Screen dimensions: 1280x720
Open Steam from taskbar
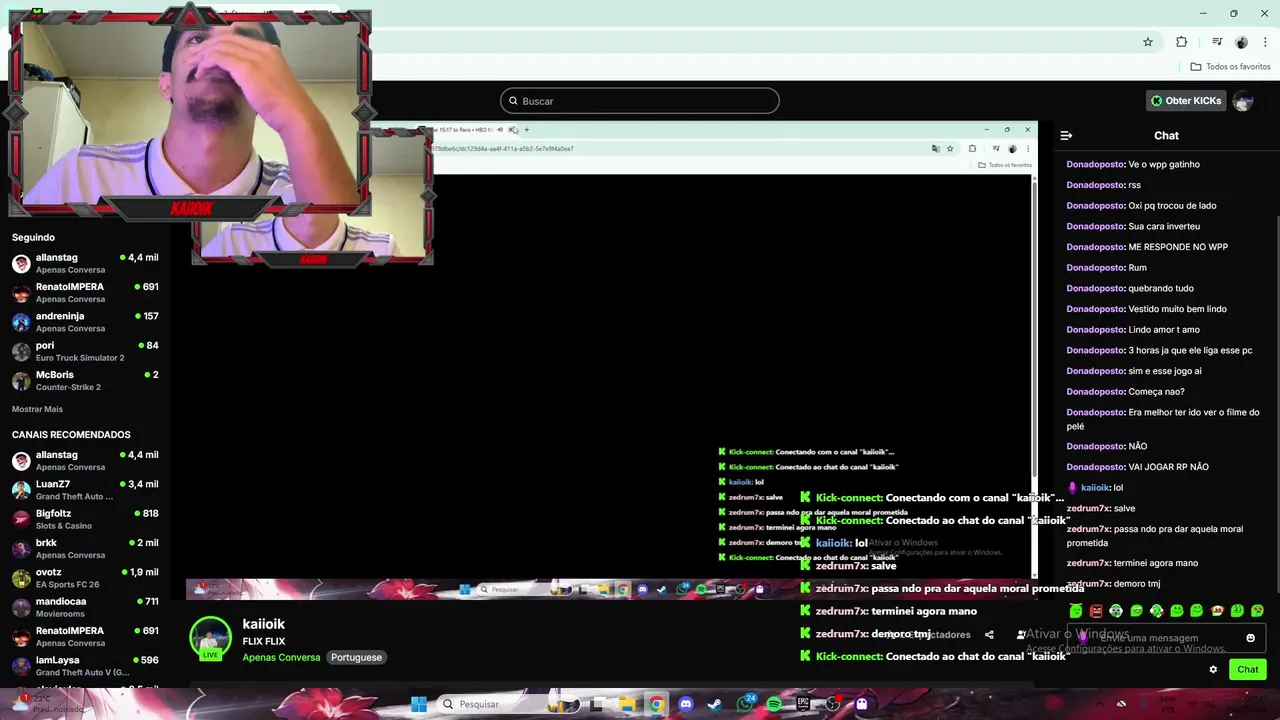(x=714, y=704)
